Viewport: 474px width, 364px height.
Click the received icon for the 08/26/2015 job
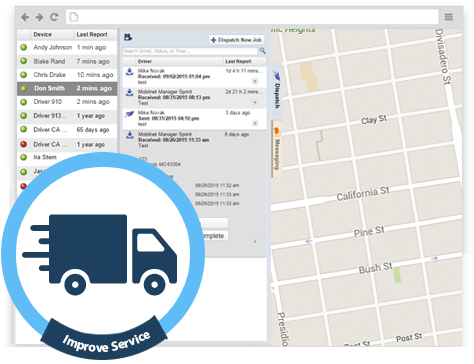click(x=129, y=135)
